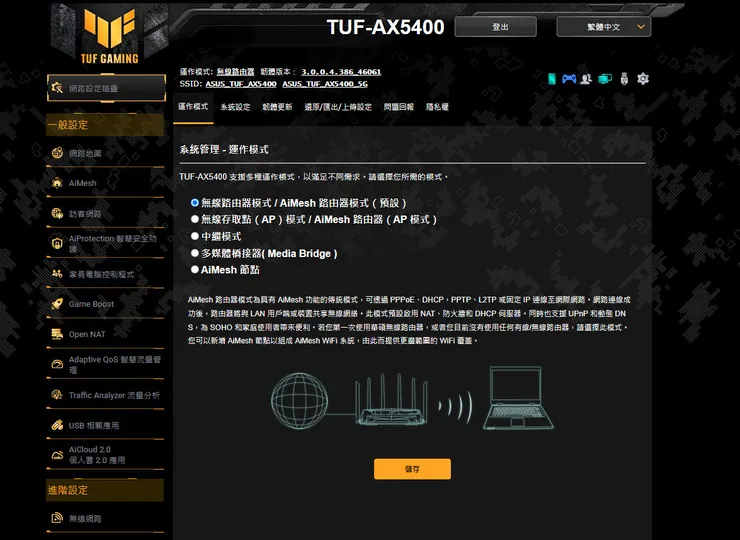Open the 網路設定精靈 quick setup button
Image resolution: width=740 pixels, height=540 pixels.
pos(106,88)
